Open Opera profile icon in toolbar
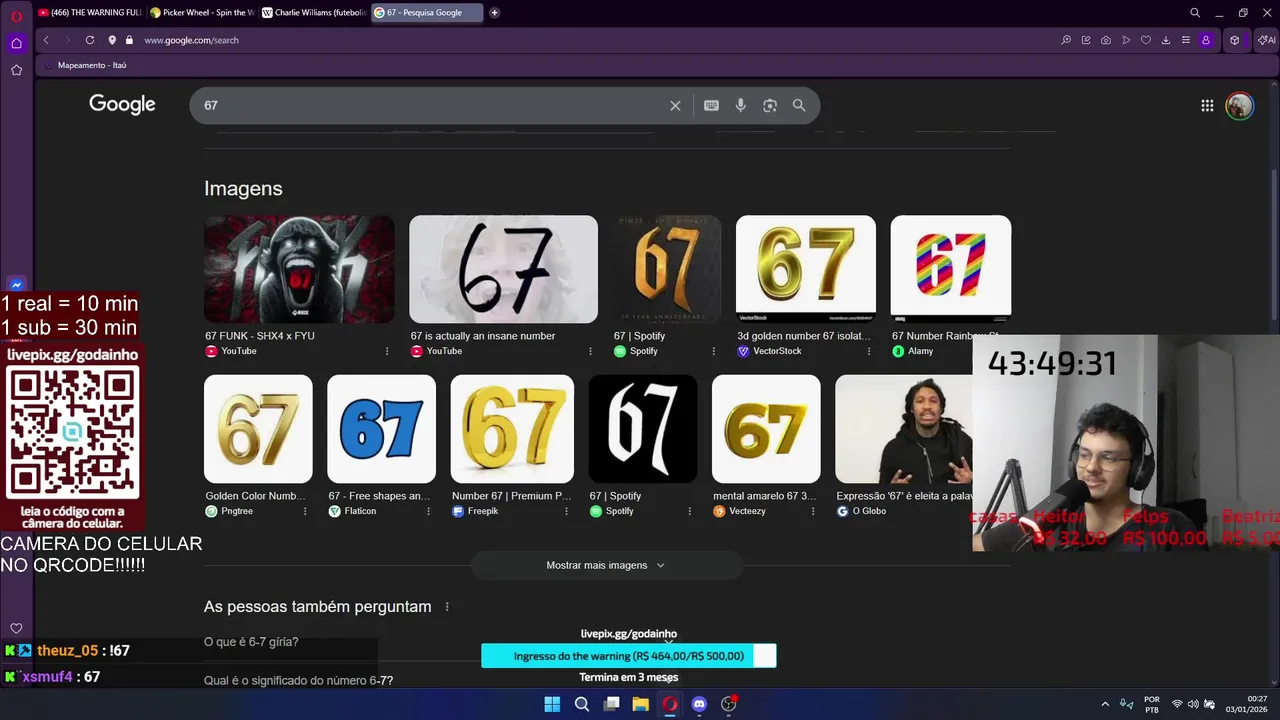Screen dimensions: 1280x720 1206,40
